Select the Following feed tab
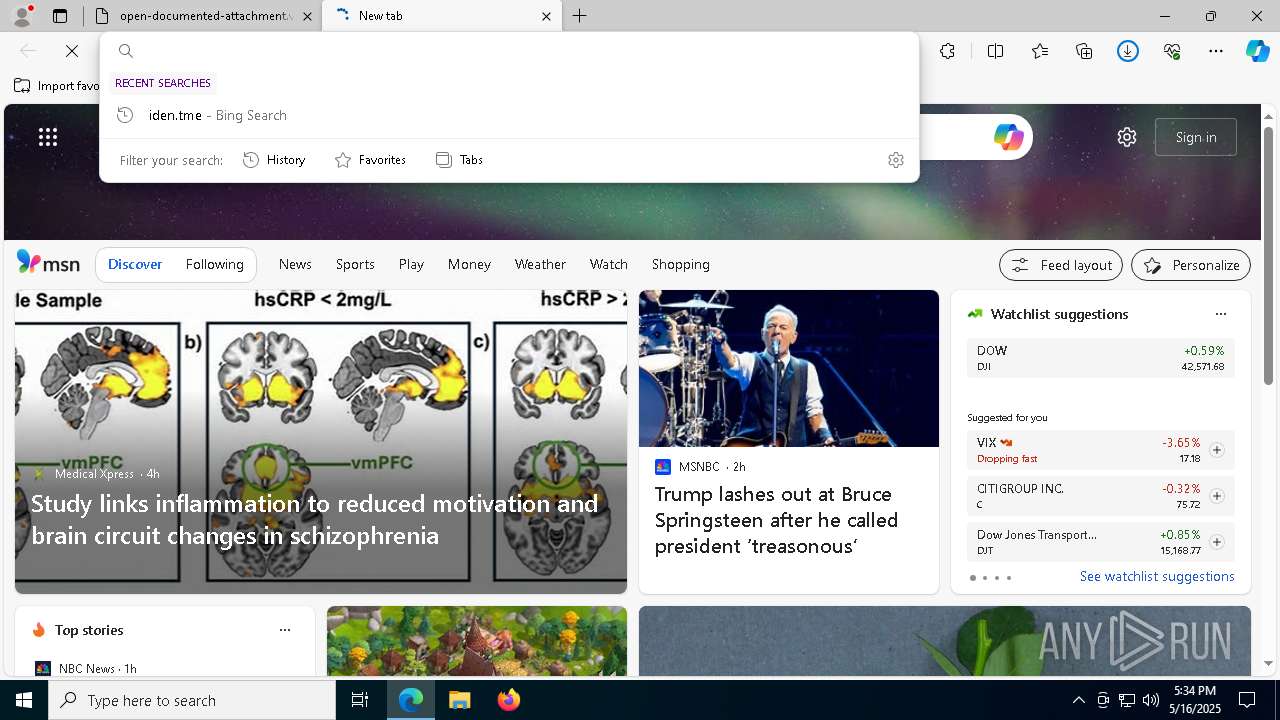This screenshot has width=1280, height=720. [x=214, y=264]
